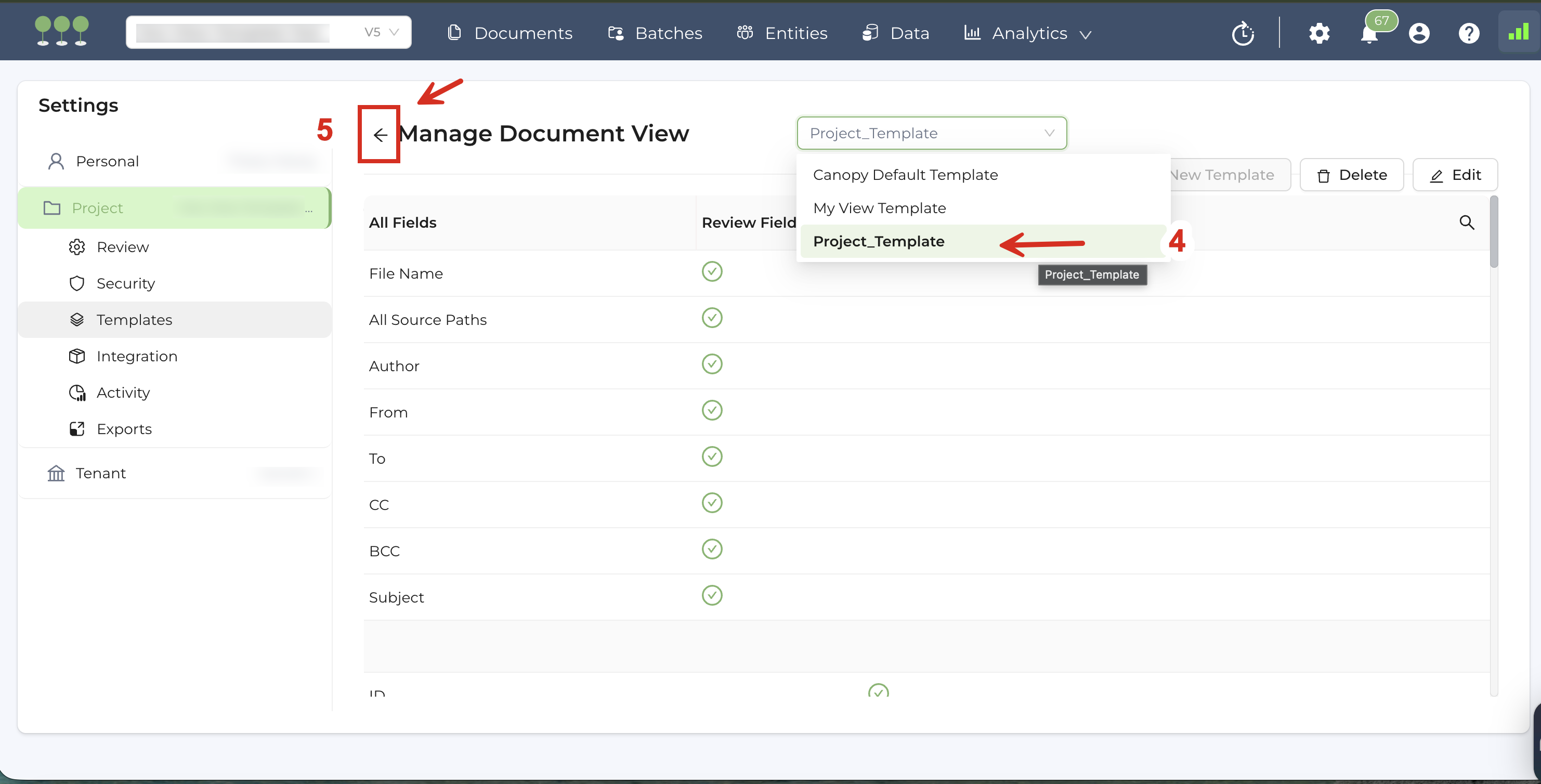Image resolution: width=1541 pixels, height=784 pixels.
Task: Choose My View Template from list
Action: click(x=879, y=208)
